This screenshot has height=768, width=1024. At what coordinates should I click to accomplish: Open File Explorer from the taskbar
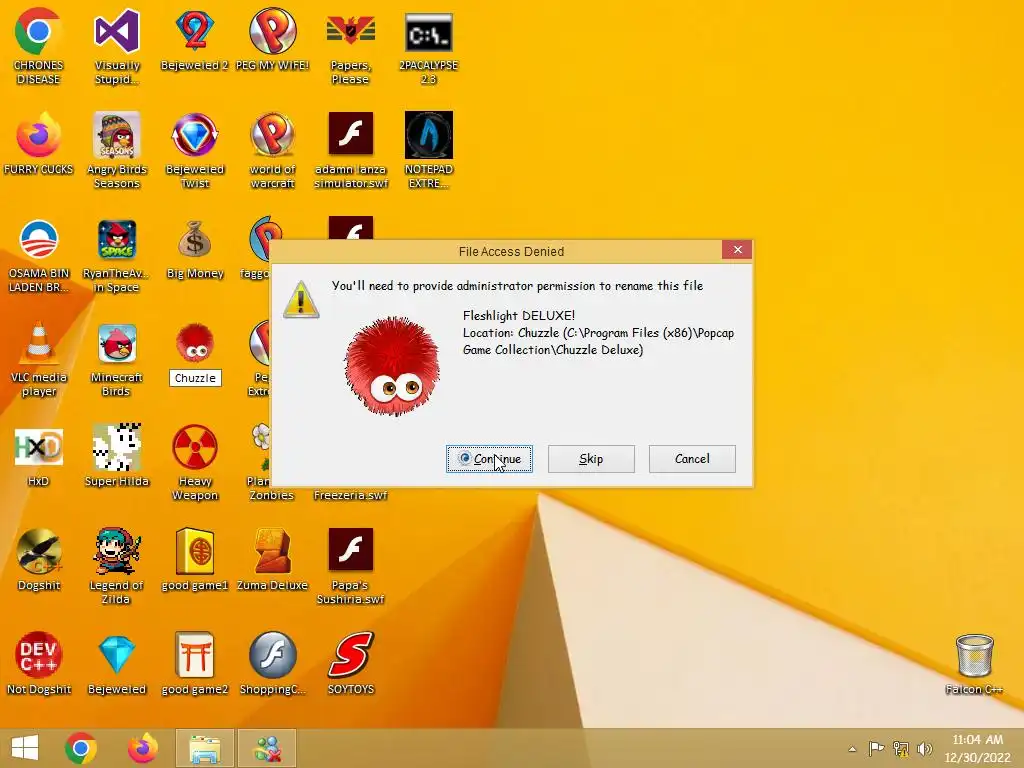click(205, 748)
